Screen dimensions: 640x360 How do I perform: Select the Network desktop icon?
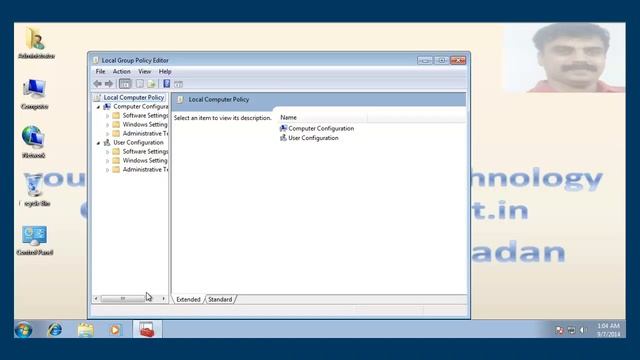tap(33, 142)
